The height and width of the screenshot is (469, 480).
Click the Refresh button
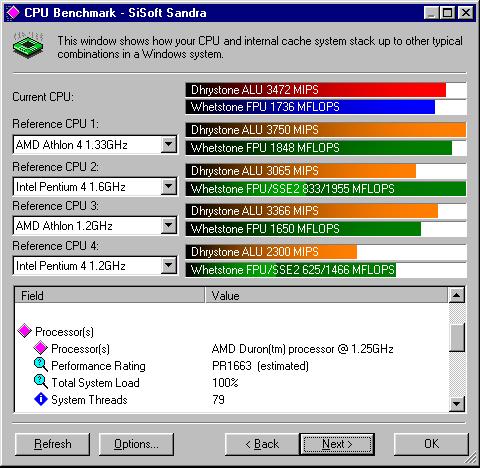tap(53, 444)
